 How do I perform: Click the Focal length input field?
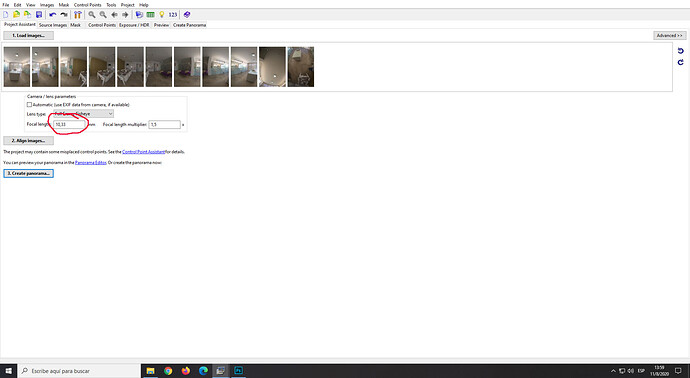tap(69, 125)
